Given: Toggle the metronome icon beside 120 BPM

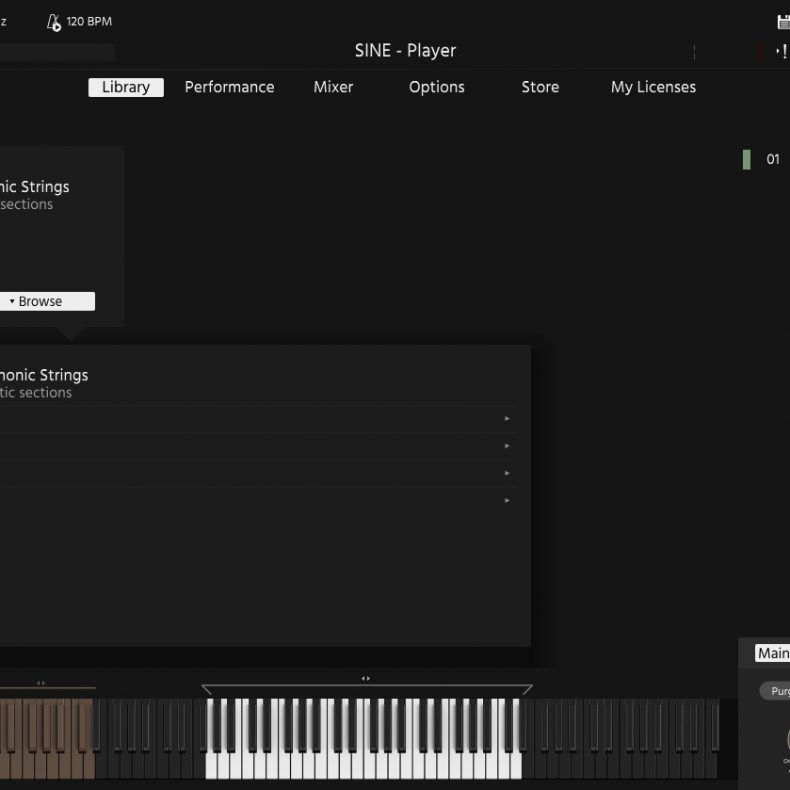Looking at the screenshot, I should 54,22.
